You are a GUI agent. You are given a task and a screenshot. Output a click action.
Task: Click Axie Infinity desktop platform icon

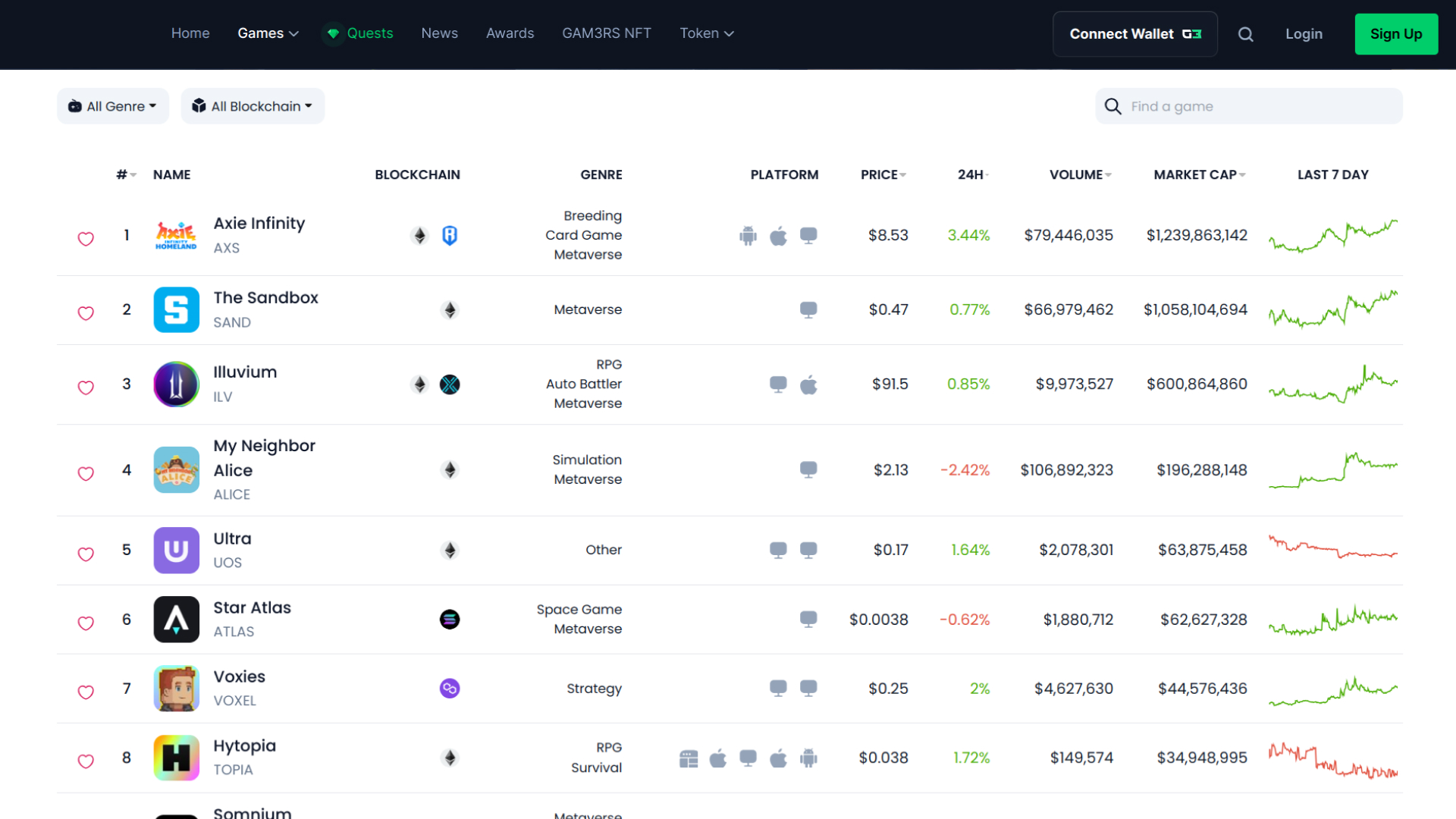(x=808, y=236)
